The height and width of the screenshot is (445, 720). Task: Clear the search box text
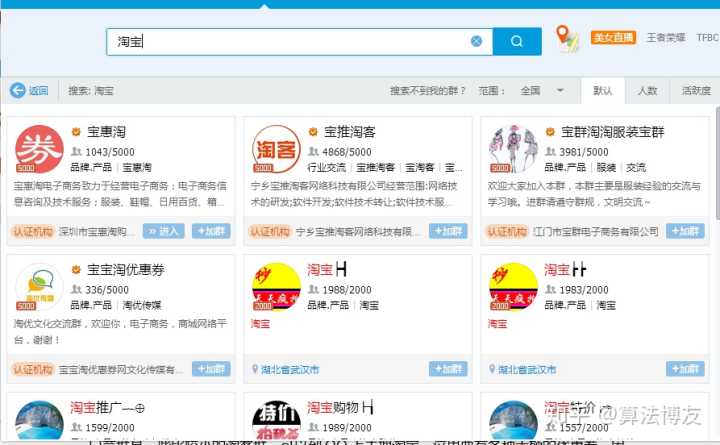click(x=476, y=41)
